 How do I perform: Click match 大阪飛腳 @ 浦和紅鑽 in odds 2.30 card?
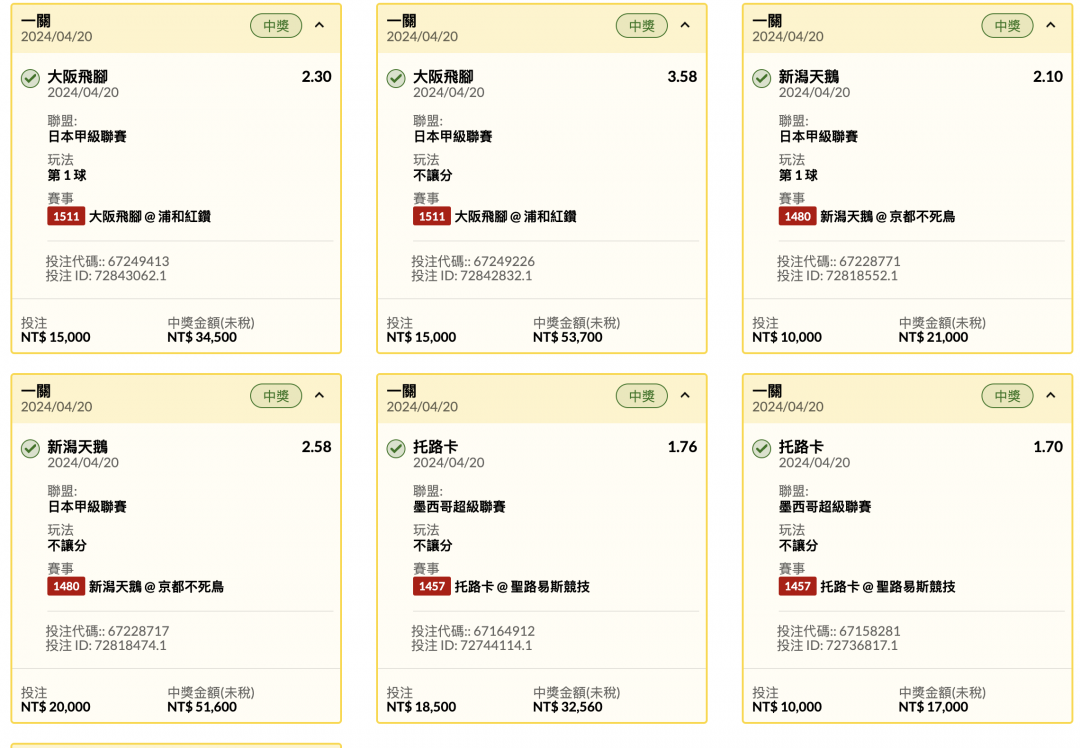click(x=150, y=216)
